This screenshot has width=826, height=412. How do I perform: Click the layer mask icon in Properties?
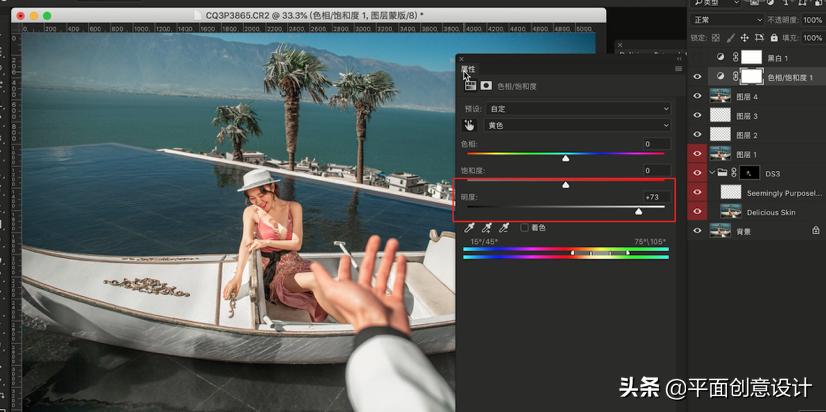(487, 86)
